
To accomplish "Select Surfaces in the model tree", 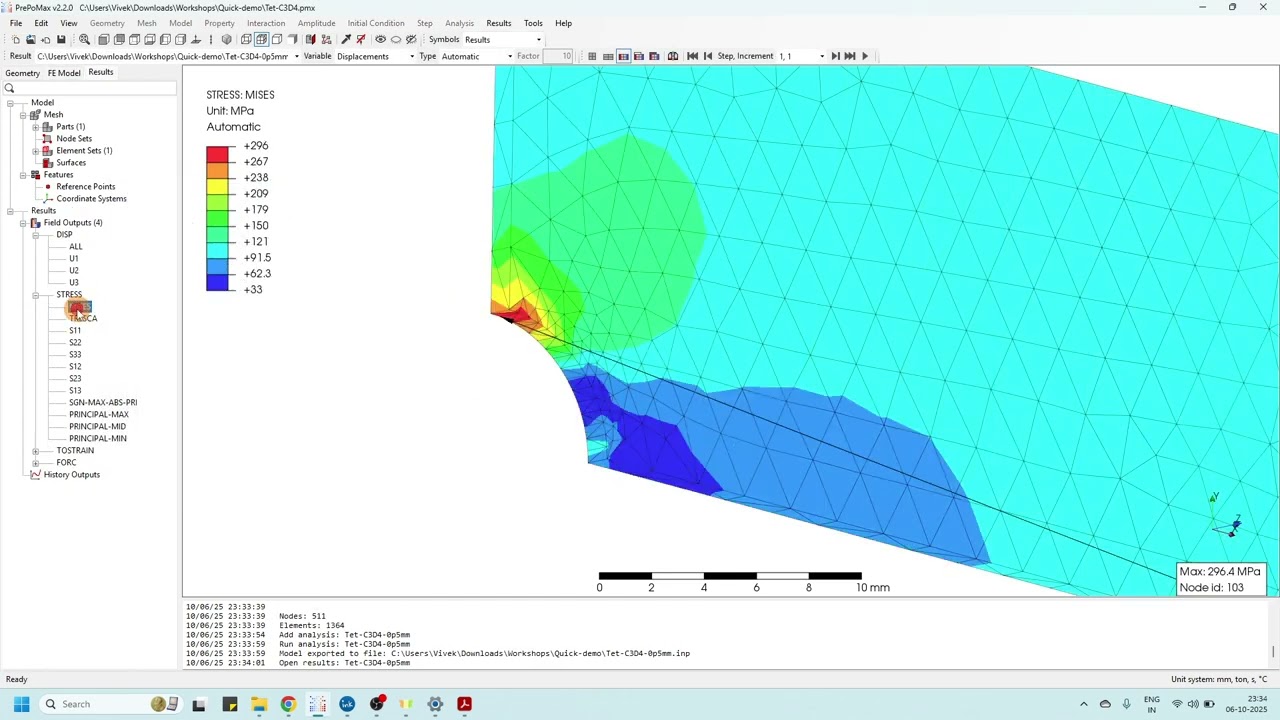I will (71, 163).
